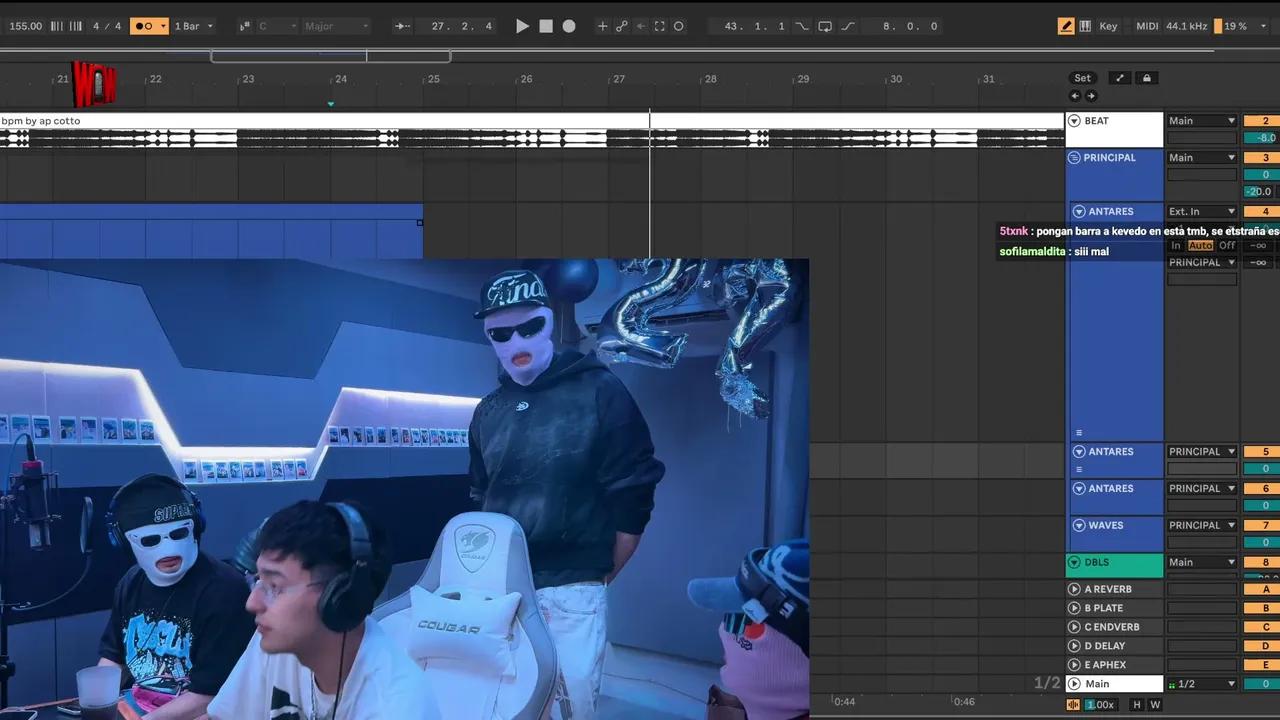Click the -8.0 volume value on BEAT track
Screen dimensions: 1280x720
coord(1262,138)
